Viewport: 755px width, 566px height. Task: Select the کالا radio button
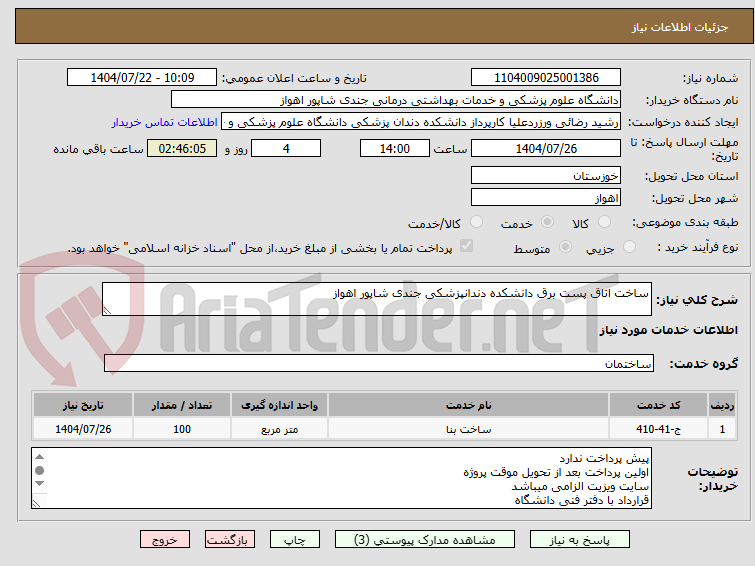coord(604,222)
